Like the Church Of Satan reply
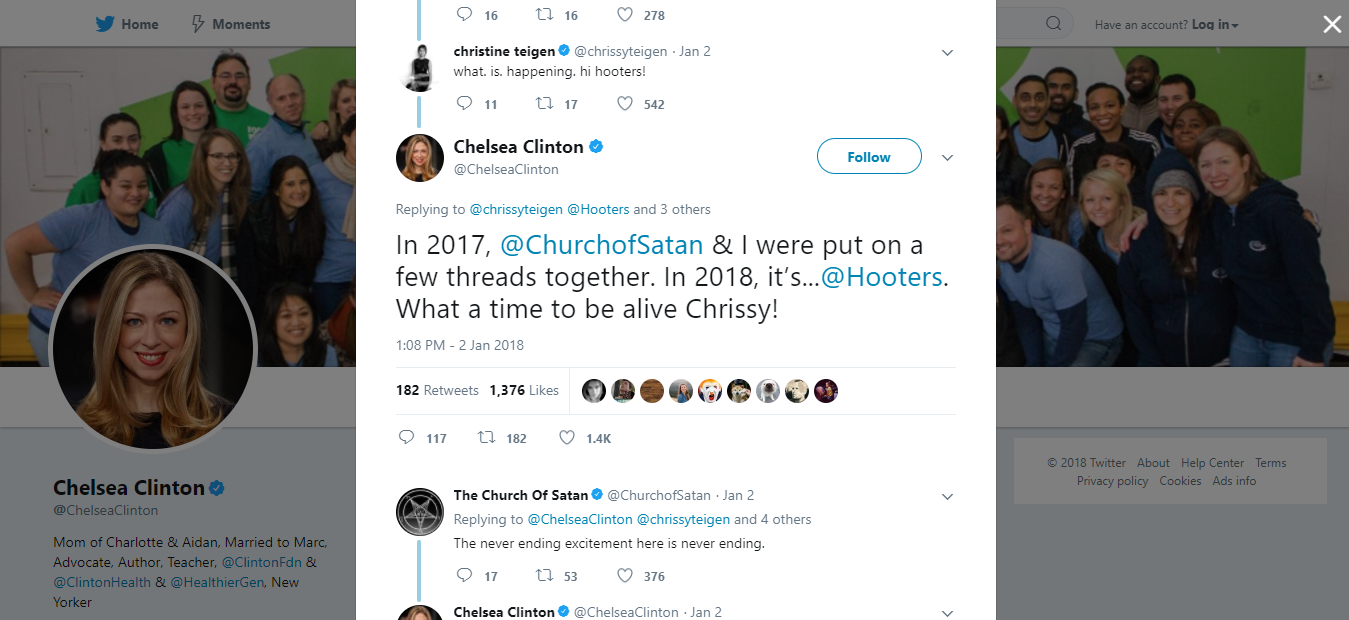This screenshot has width=1349, height=620. (x=623, y=575)
